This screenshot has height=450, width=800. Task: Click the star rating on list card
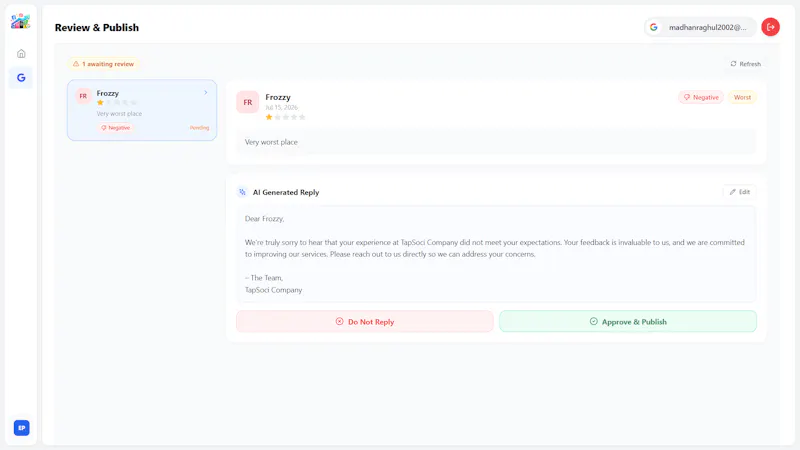pyautogui.click(x=117, y=103)
